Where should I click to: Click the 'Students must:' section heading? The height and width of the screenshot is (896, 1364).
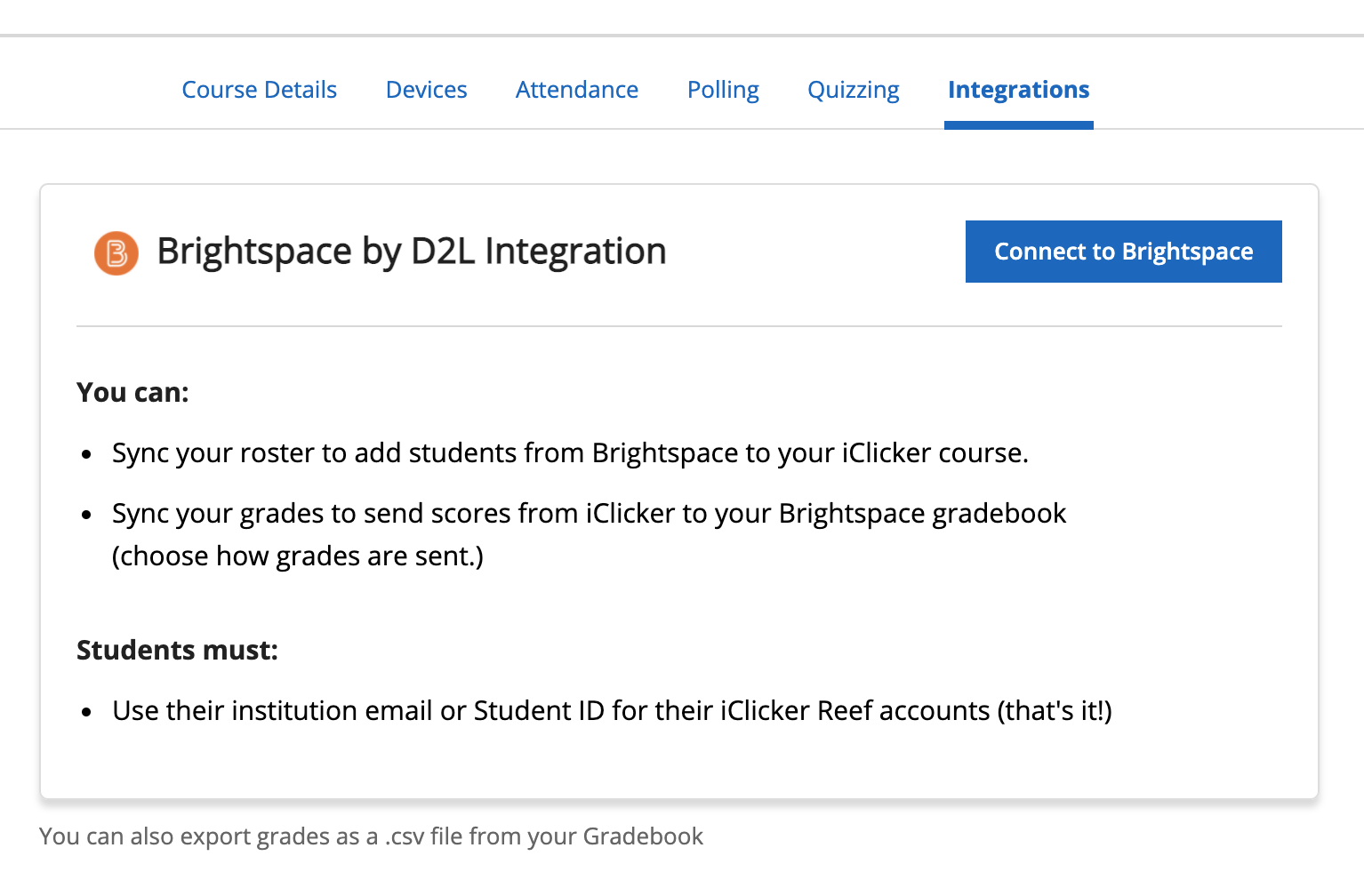(x=177, y=650)
